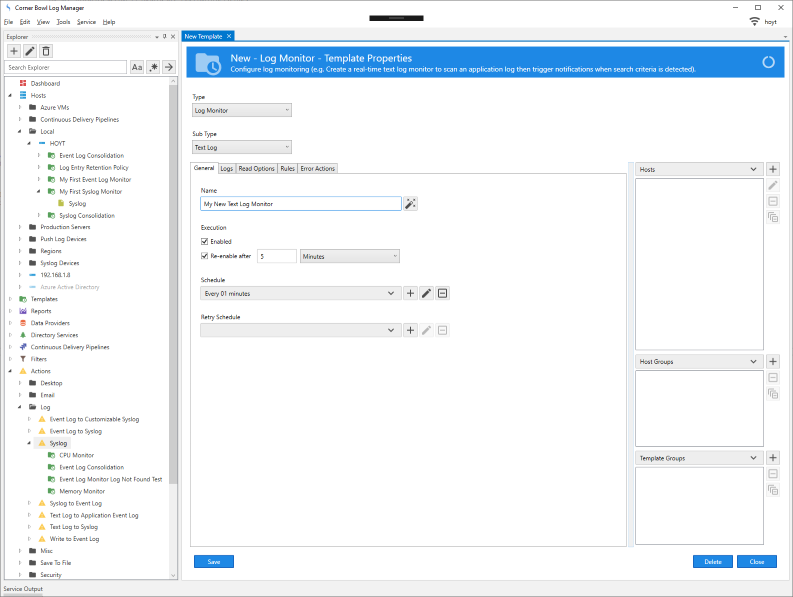Open the Edit menu
Image resolution: width=793 pixels, height=597 pixels.
(x=25, y=22)
